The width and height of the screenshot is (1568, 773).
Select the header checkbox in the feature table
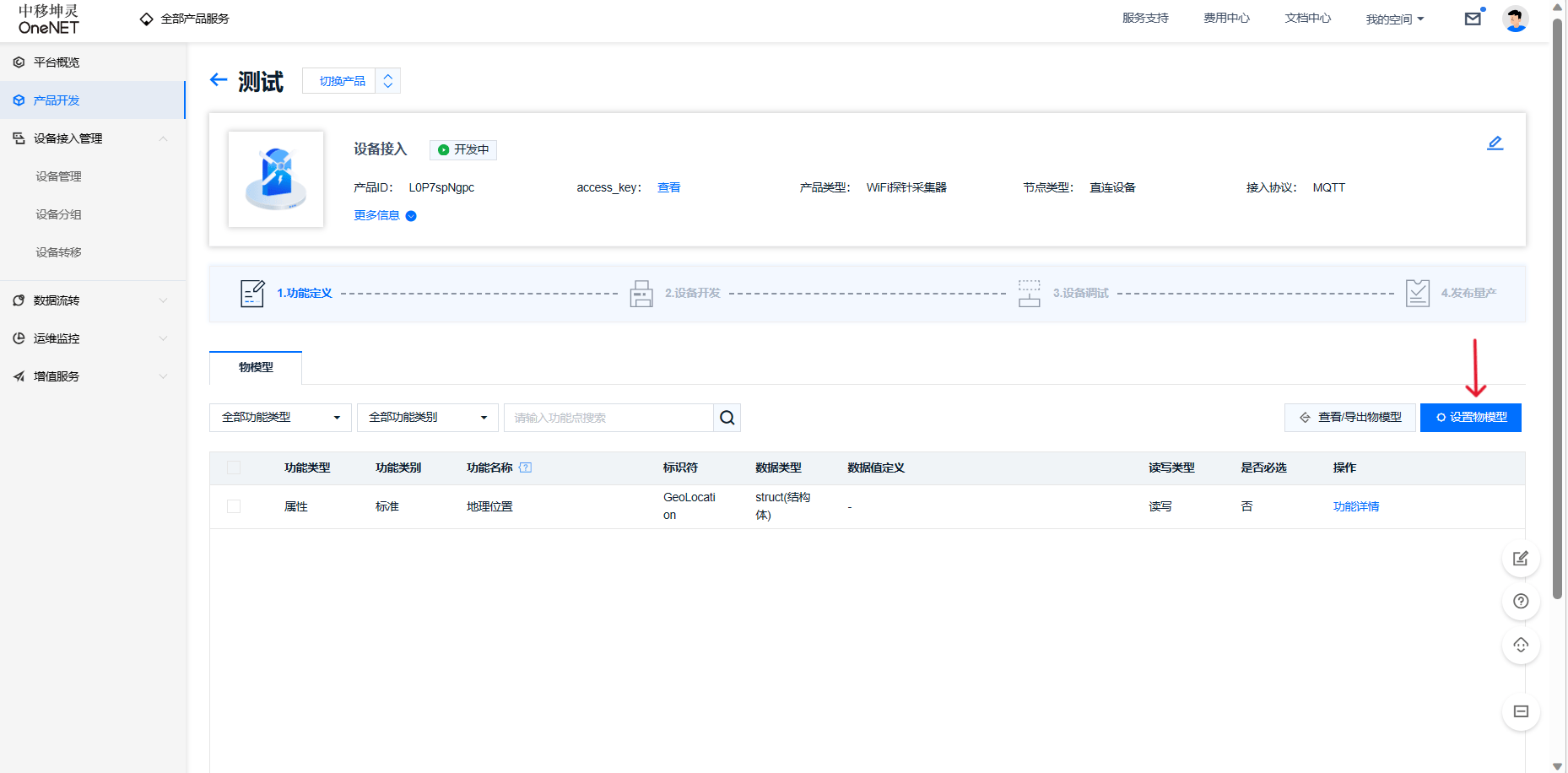(234, 468)
